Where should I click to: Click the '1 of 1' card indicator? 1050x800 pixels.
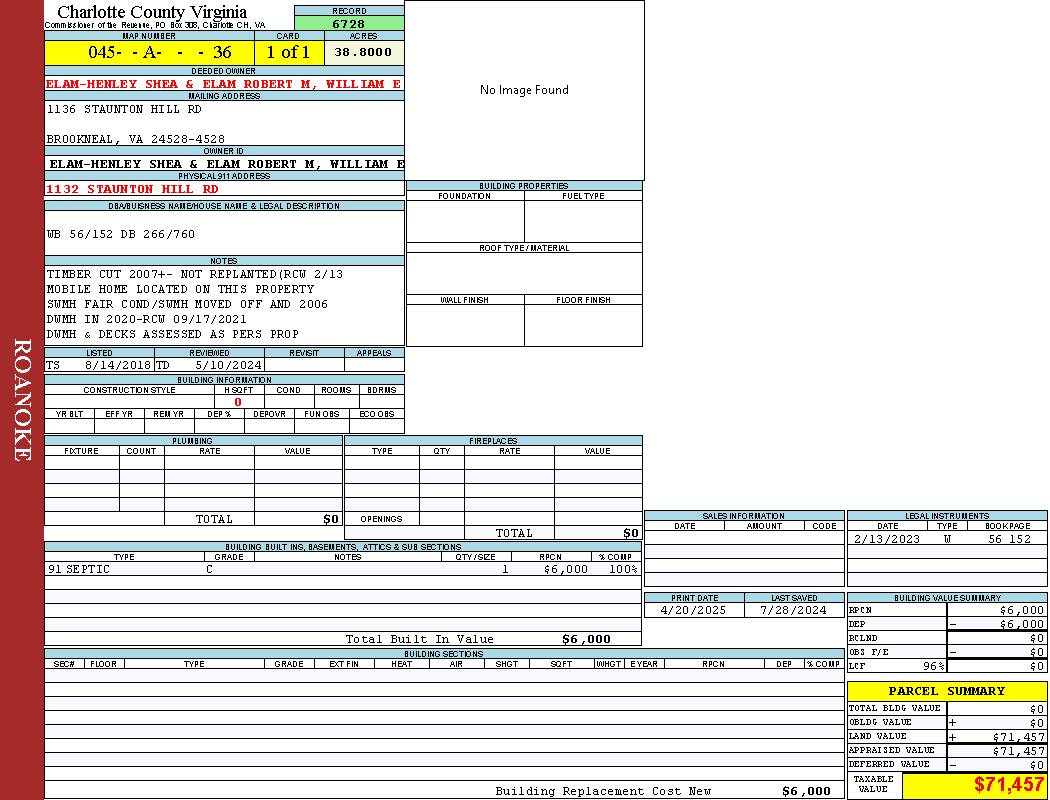tap(288, 53)
